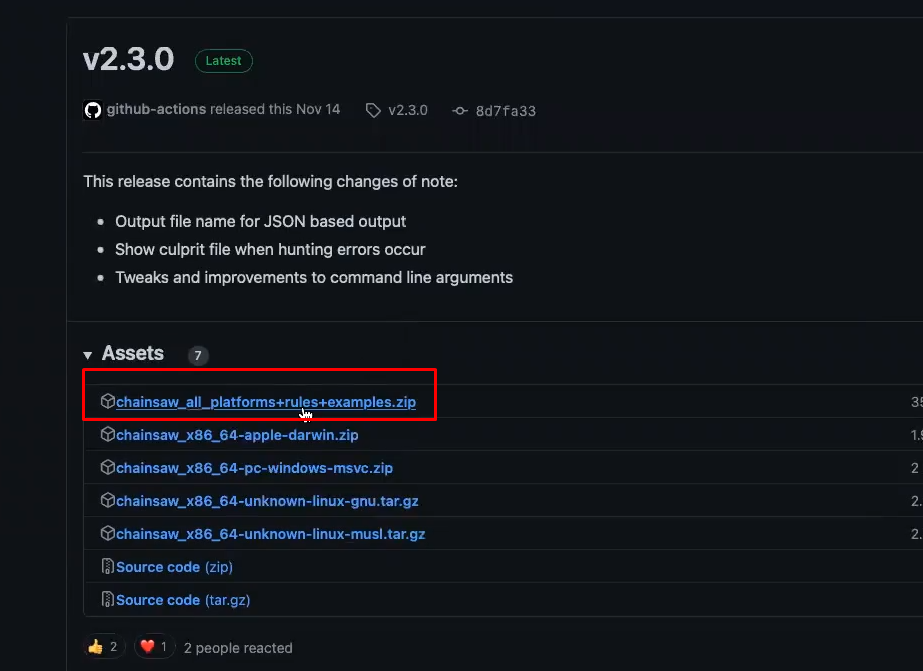Open the v2.3.0 release title

pos(128,59)
